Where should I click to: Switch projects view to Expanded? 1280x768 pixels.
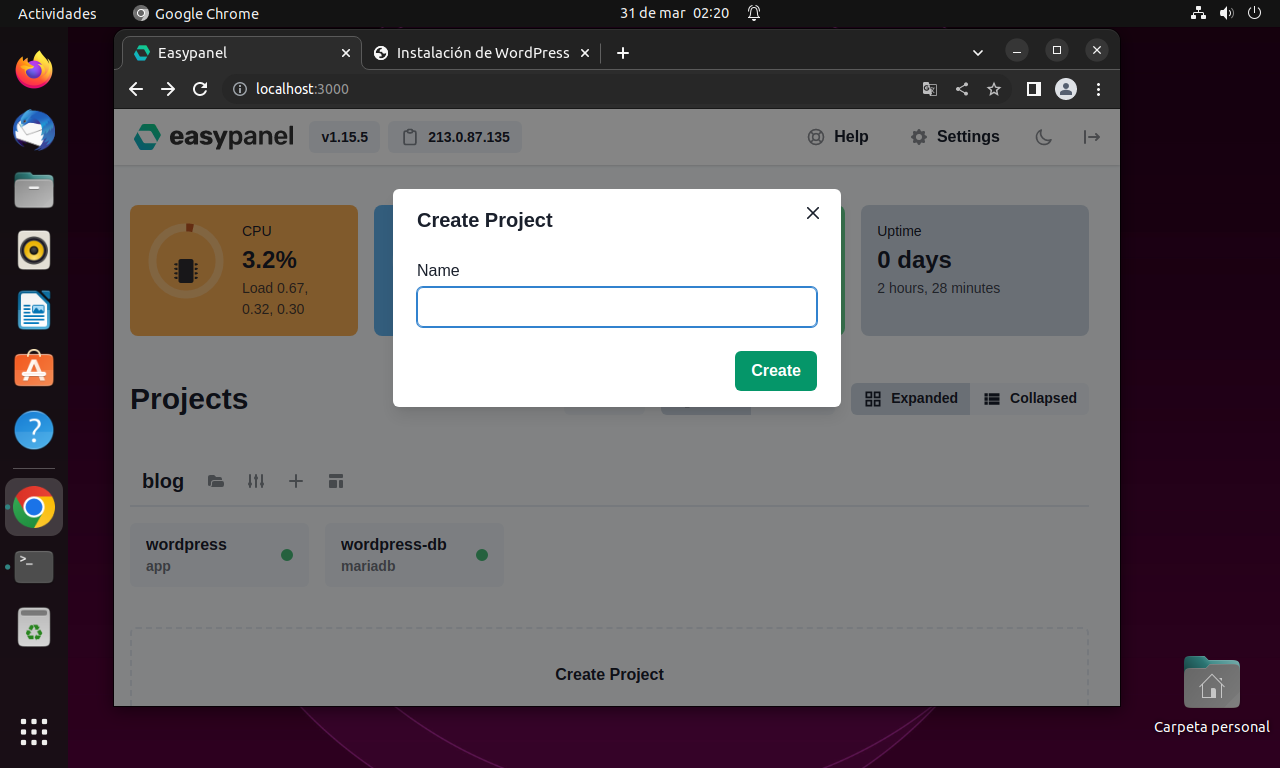[910, 398]
